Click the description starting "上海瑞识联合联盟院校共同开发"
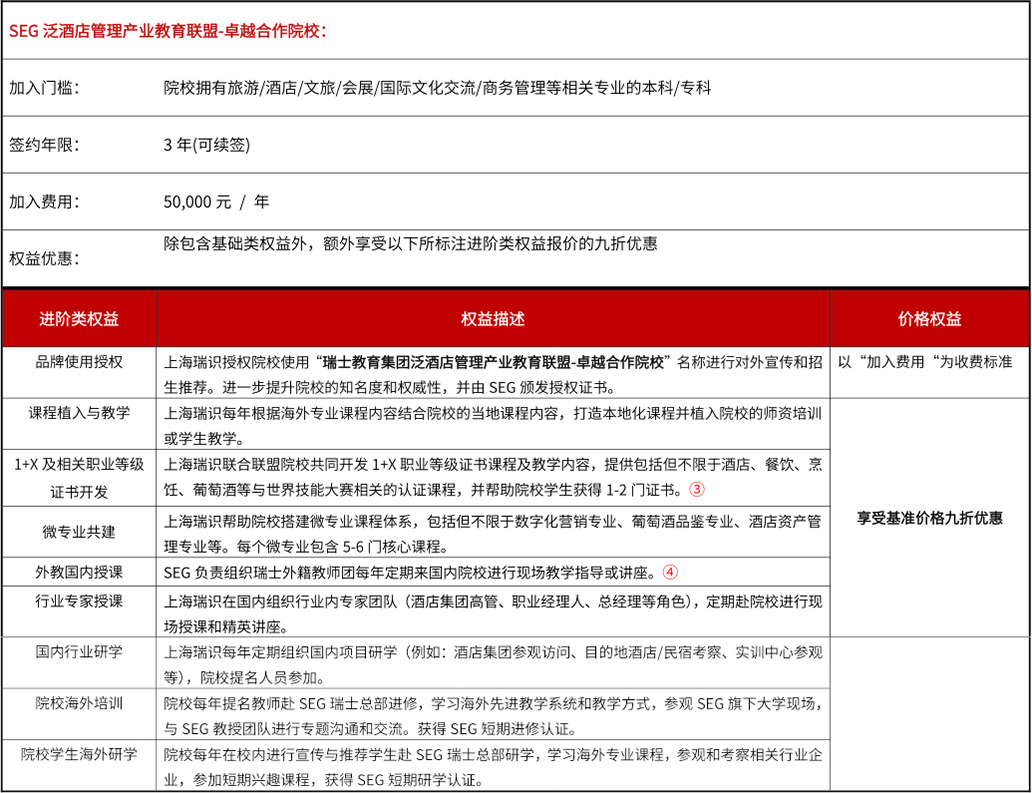The height and width of the screenshot is (793, 1032). point(493,477)
